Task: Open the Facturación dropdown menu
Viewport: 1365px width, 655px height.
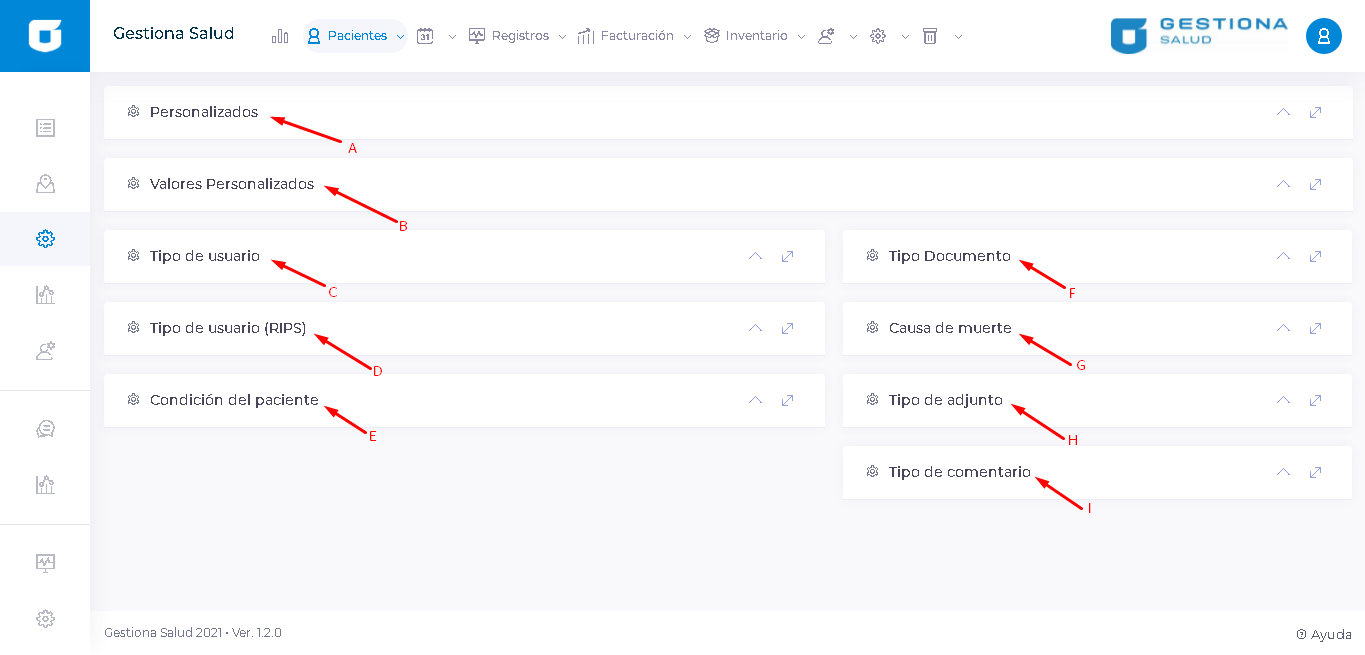Action: coord(636,36)
